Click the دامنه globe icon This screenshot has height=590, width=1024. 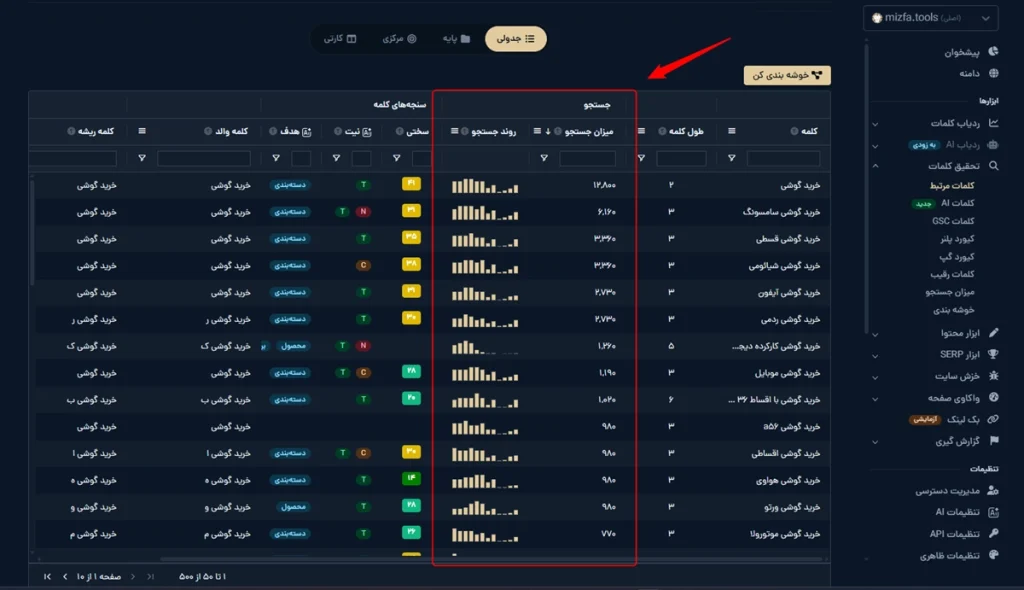pos(993,73)
